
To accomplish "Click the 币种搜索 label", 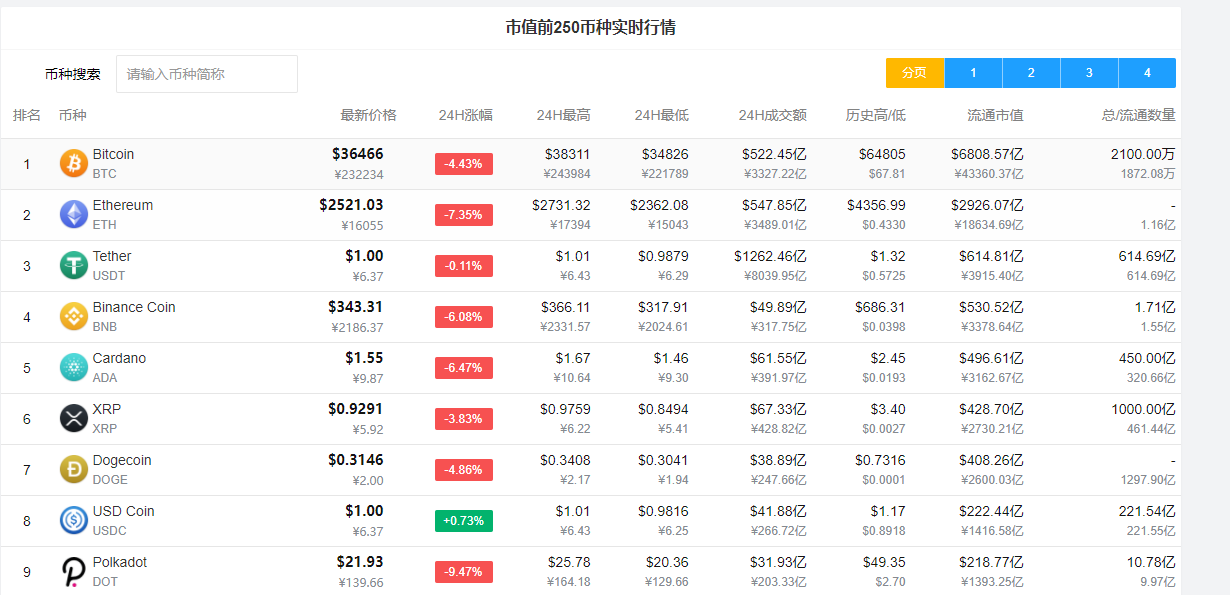I will point(73,74).
